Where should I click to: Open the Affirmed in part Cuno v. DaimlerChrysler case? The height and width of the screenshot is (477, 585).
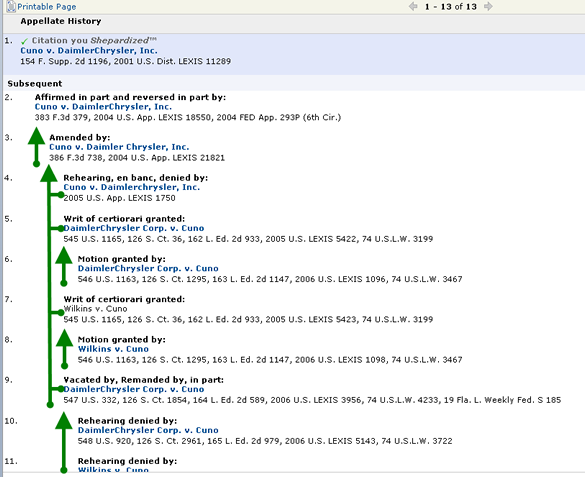coord(103,107)
